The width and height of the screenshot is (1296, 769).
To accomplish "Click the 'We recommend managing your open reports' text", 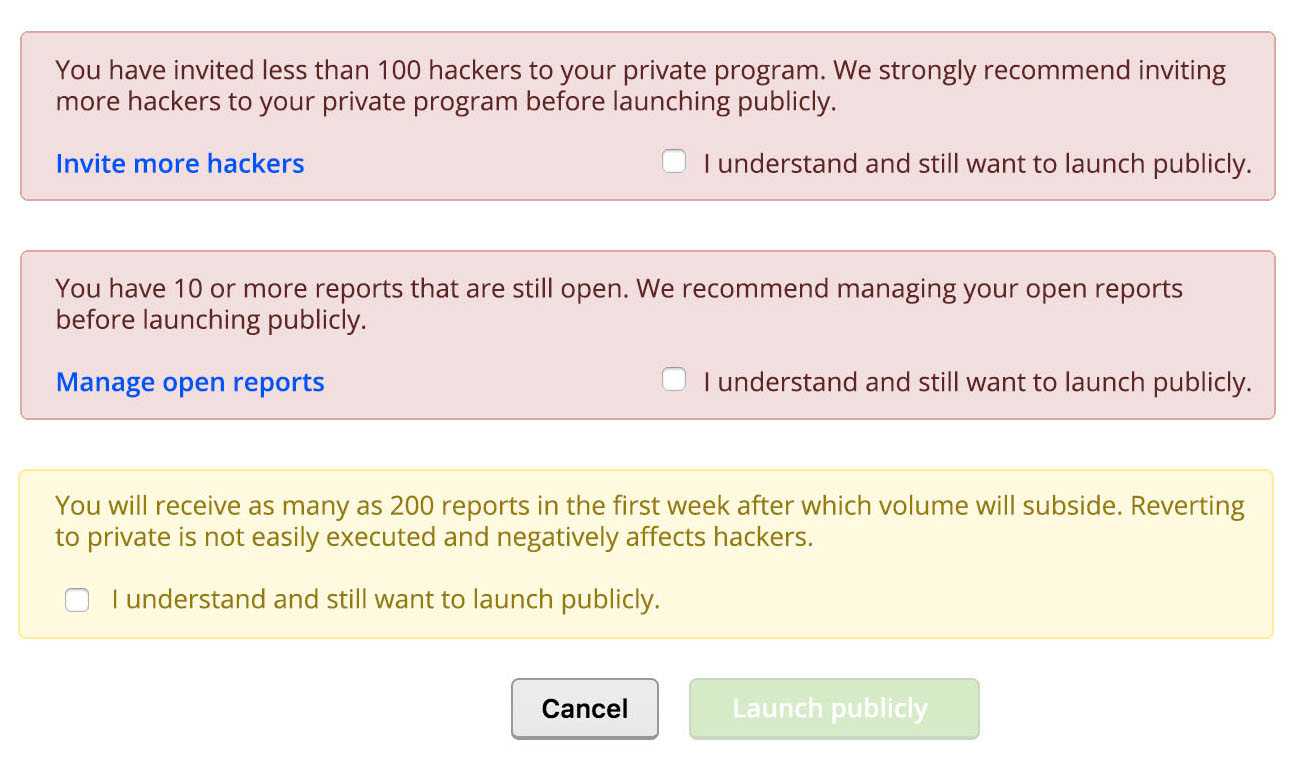I will click(910, 289).
